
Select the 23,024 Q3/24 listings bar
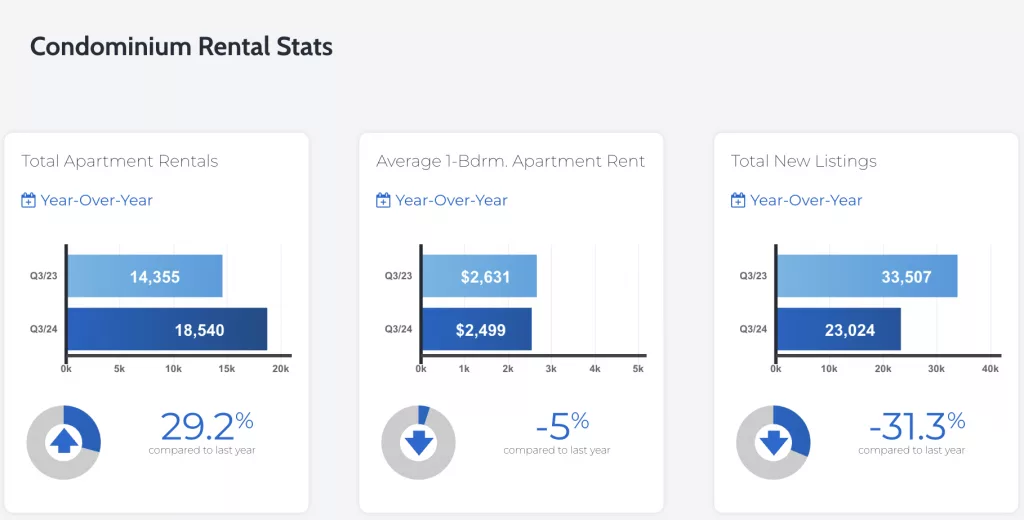click(838, 329)
